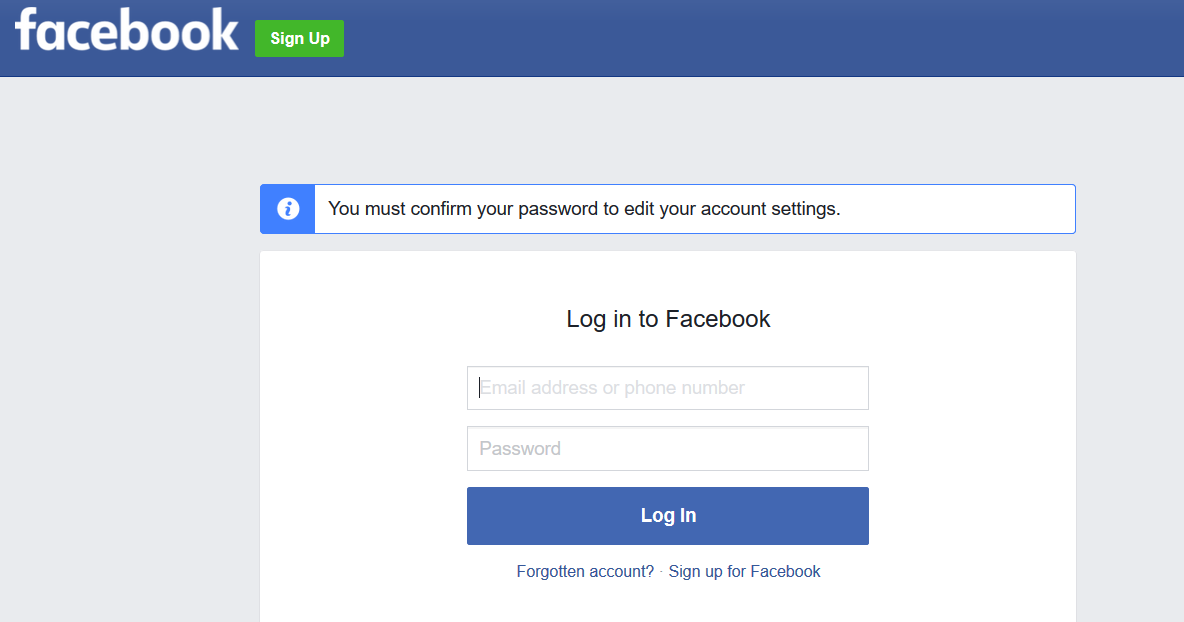Click the letter f of the facebook logo

pyautogui.click(x=29, y=30)
